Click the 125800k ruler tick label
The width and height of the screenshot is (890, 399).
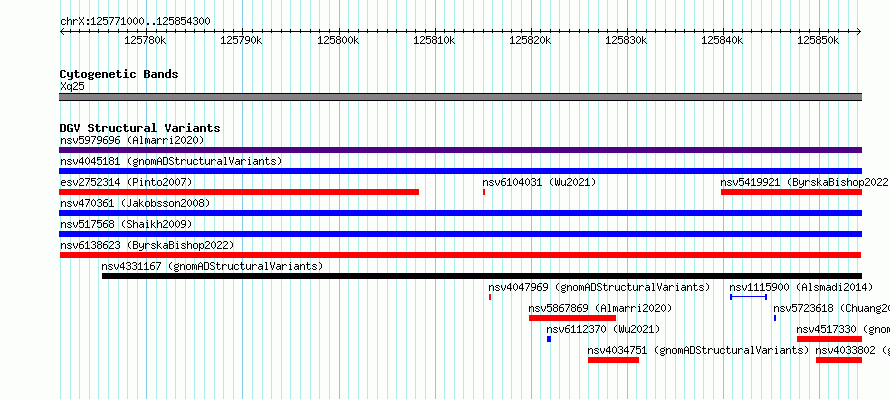pyautogui.click(x=338, y=40)
